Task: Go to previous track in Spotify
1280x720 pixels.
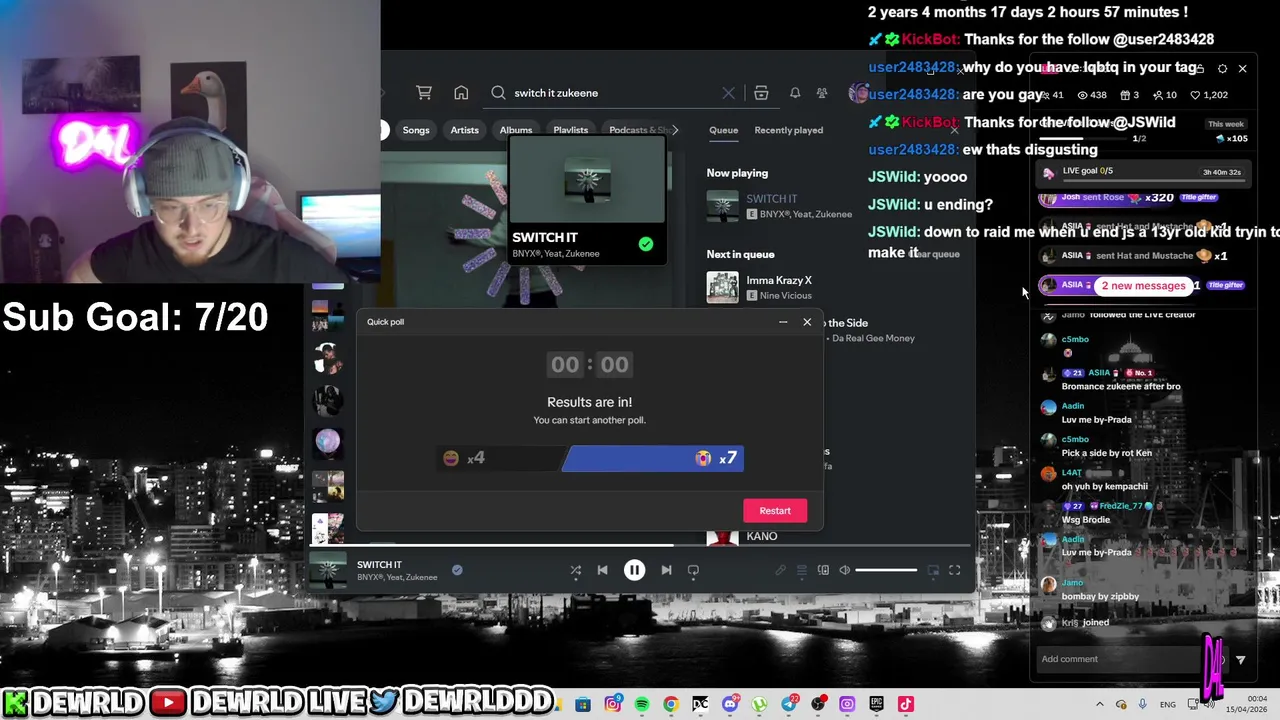Action: coord(603,570)
